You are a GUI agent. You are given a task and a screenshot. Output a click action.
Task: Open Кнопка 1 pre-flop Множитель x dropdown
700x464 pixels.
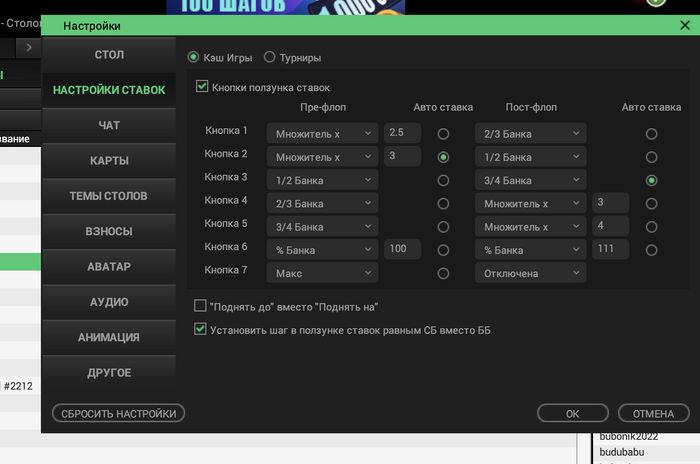click(322, 134)
